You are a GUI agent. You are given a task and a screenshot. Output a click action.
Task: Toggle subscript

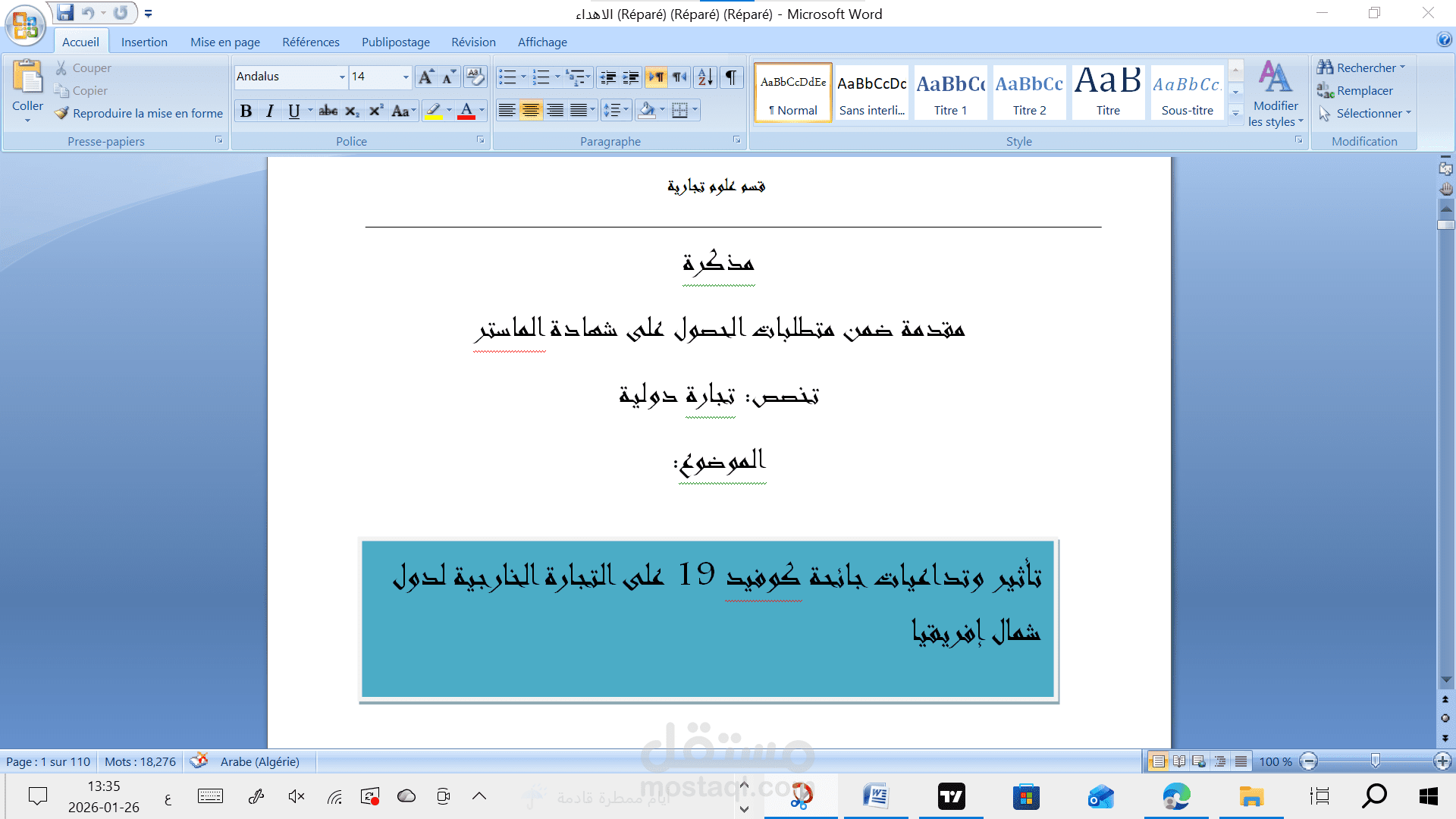[352, 111]
